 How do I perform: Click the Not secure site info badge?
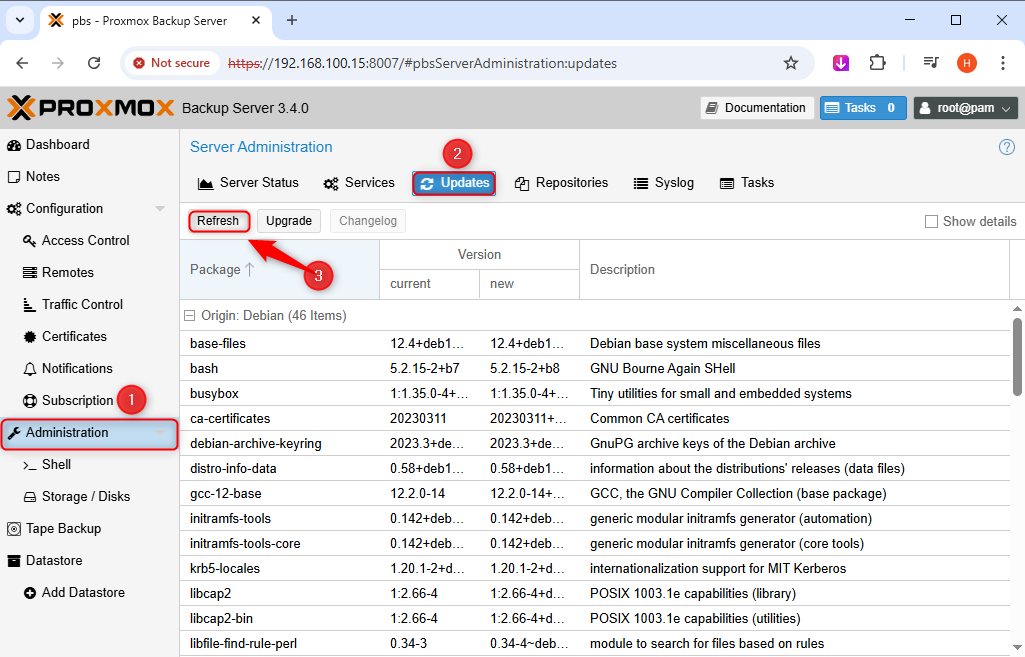point(172,63)
